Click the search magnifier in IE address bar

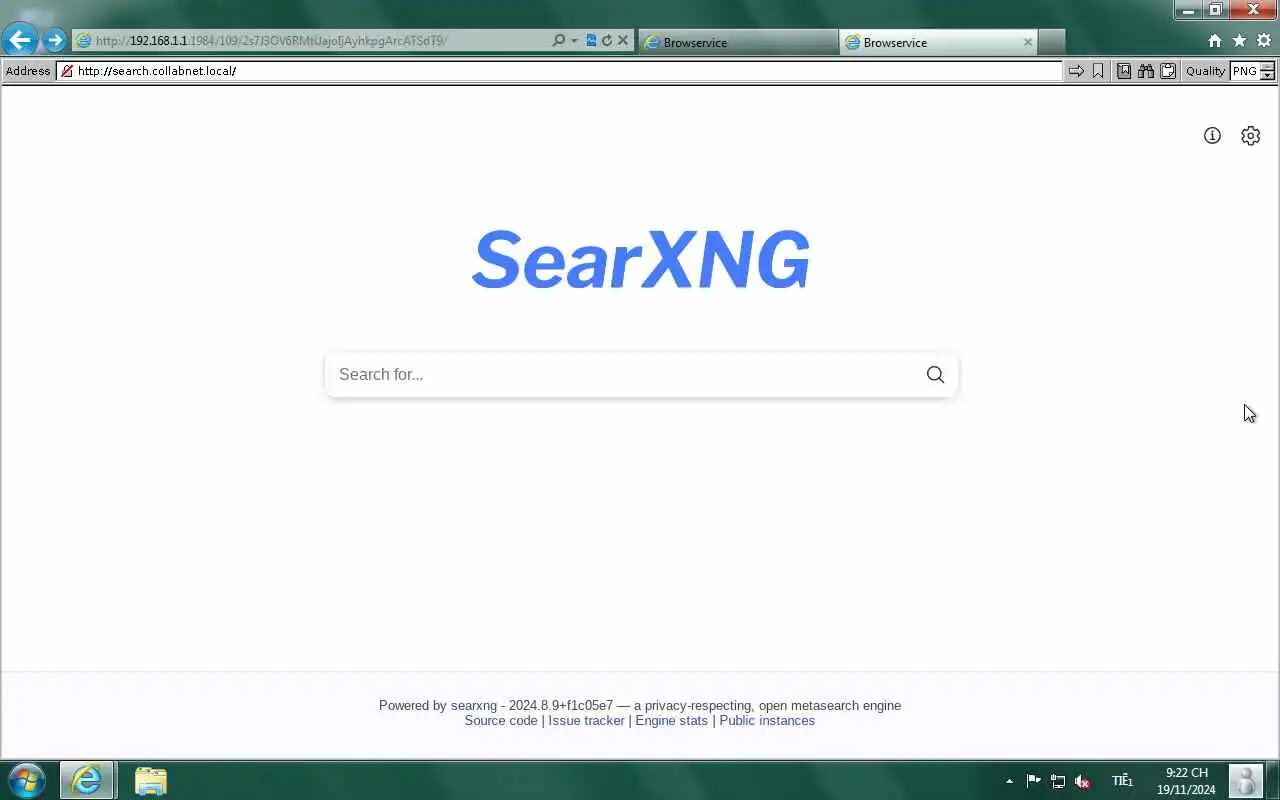[x=558, y=41]
